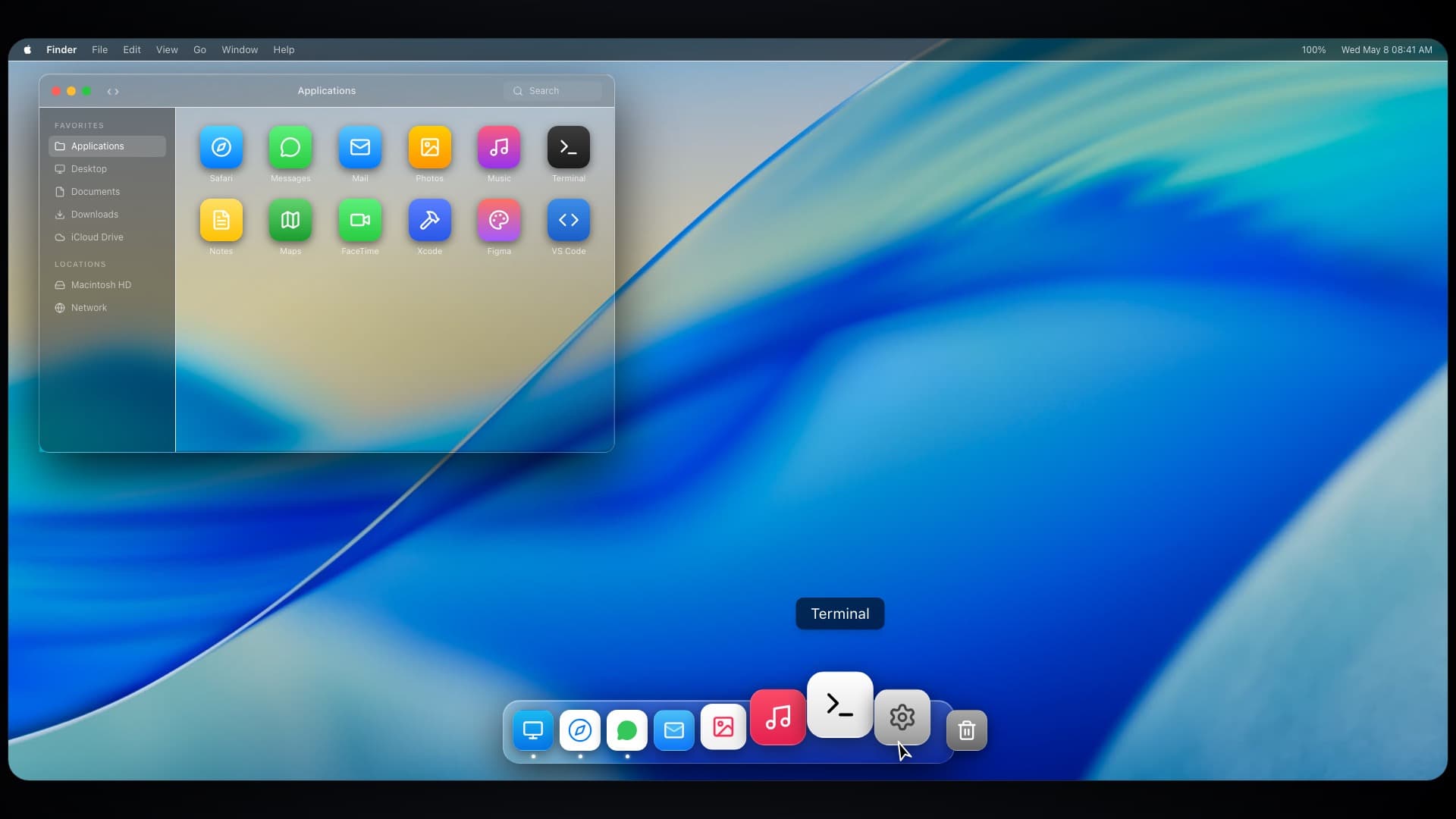Screen dimensions: 1456x819
Task: Open the VS Code app icon
Action: click(569, 220)
